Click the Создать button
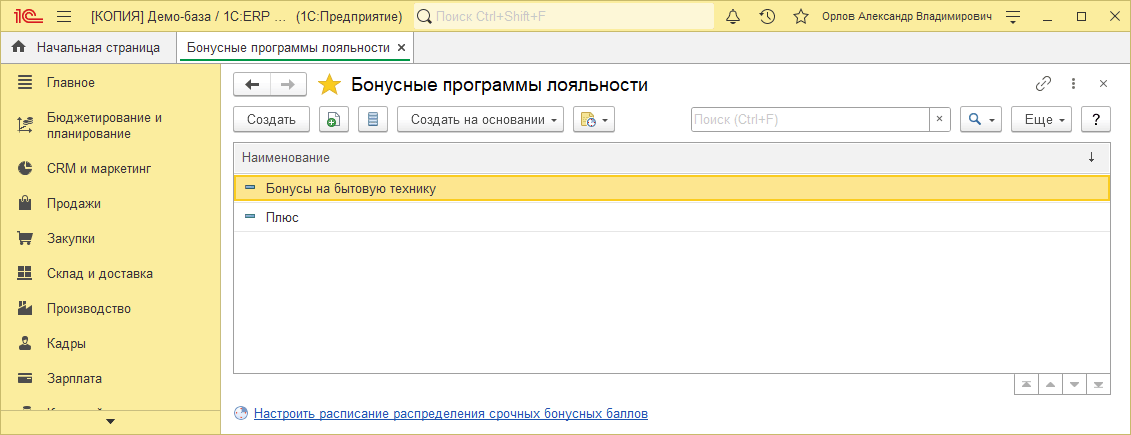The width and height of the screenshot is (1131, 435). tap(271, 120)
